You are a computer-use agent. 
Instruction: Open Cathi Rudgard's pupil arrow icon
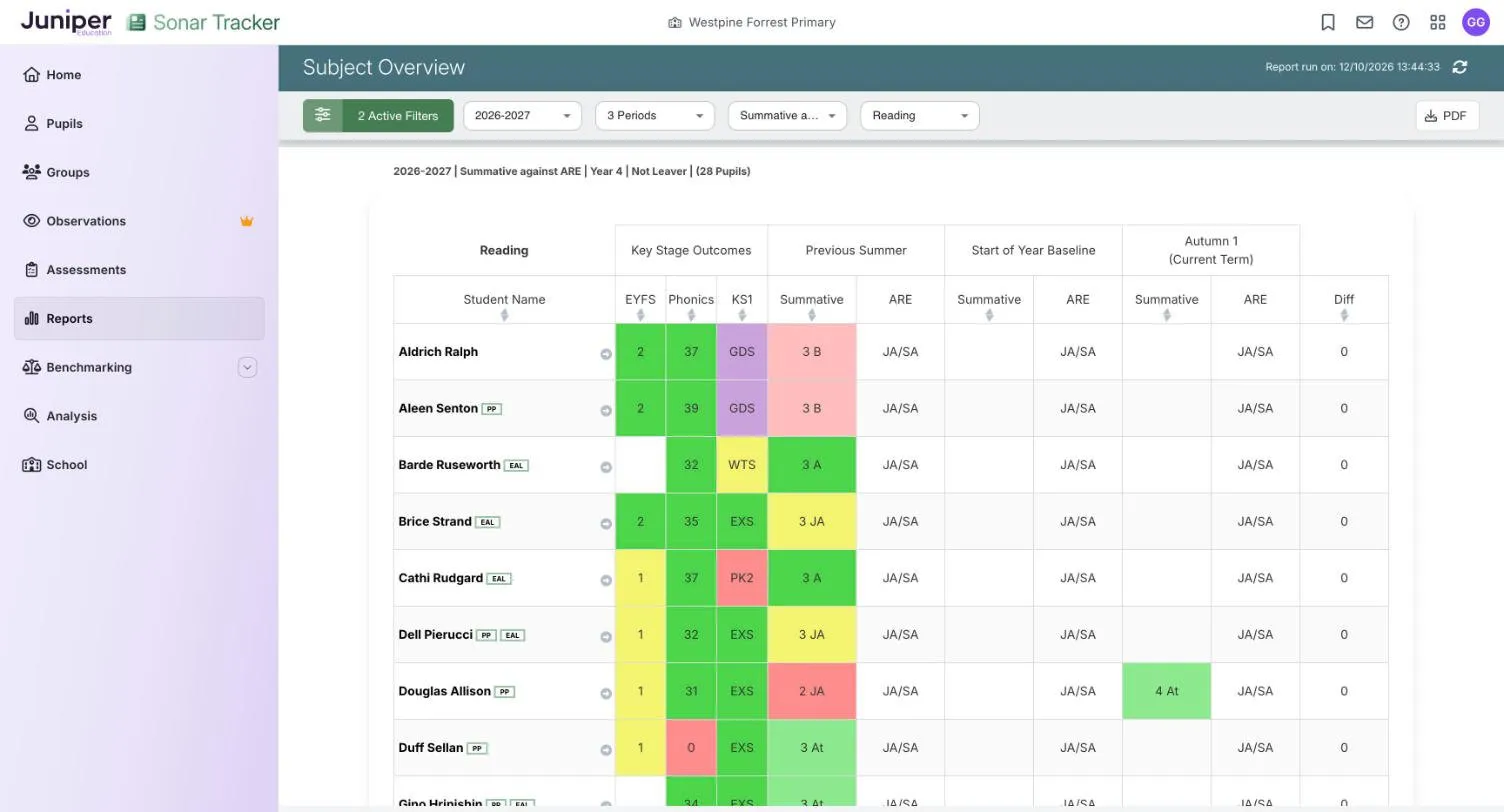[x=606, y=580]
